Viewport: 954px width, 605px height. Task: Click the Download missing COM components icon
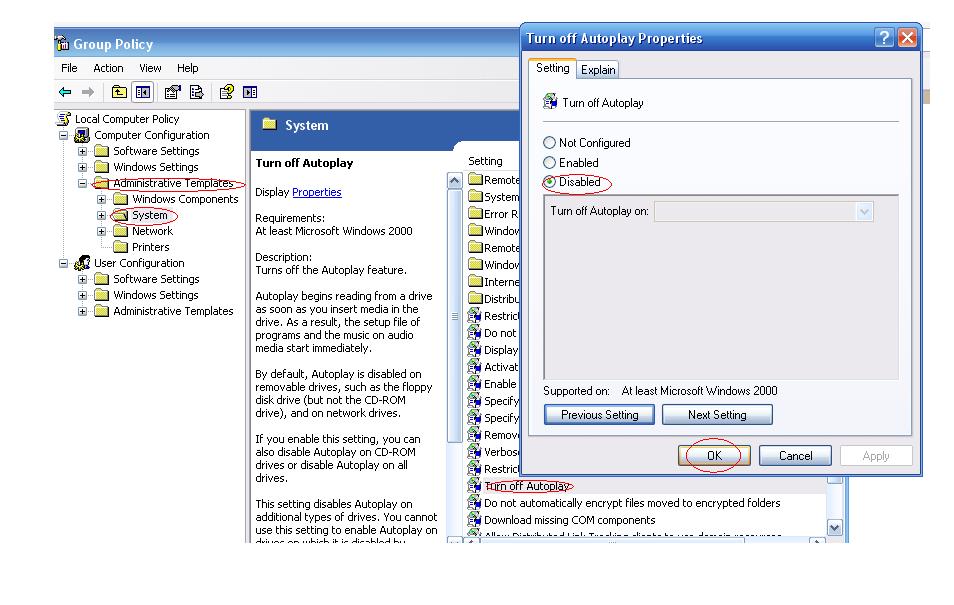coord(475,520)
